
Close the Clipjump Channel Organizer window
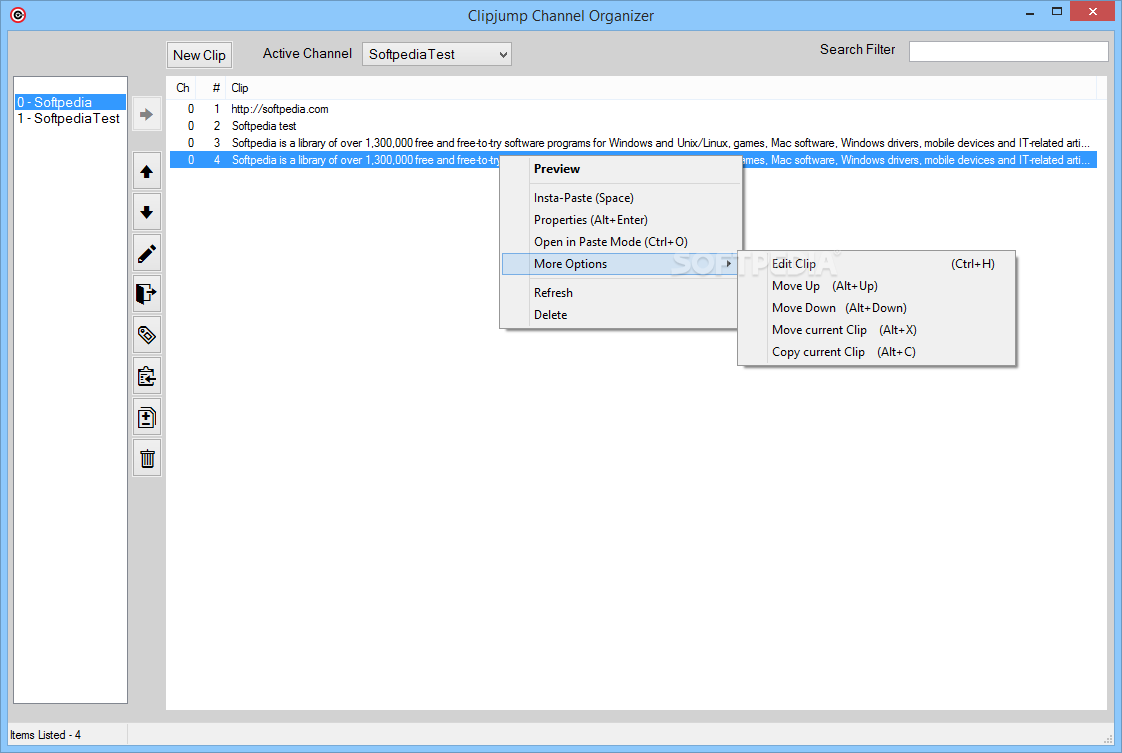pos(1093,11)
